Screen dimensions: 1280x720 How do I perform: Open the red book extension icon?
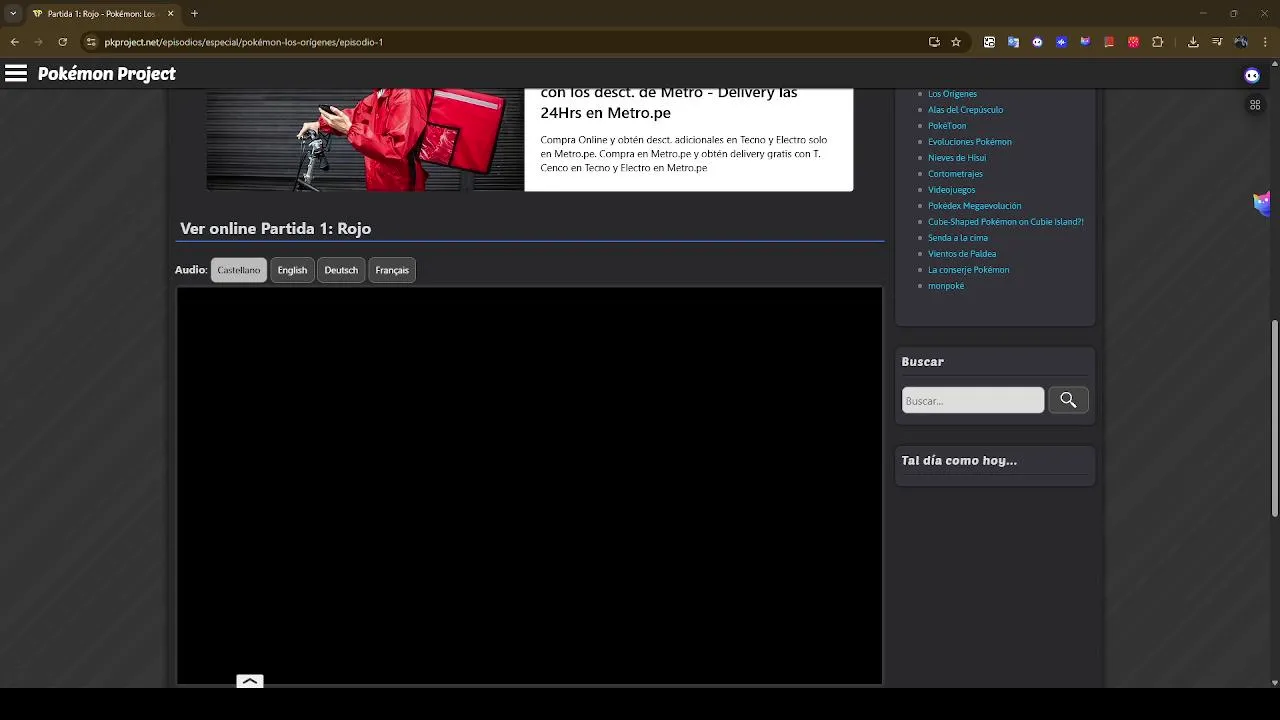click(x=1109, y=42)
